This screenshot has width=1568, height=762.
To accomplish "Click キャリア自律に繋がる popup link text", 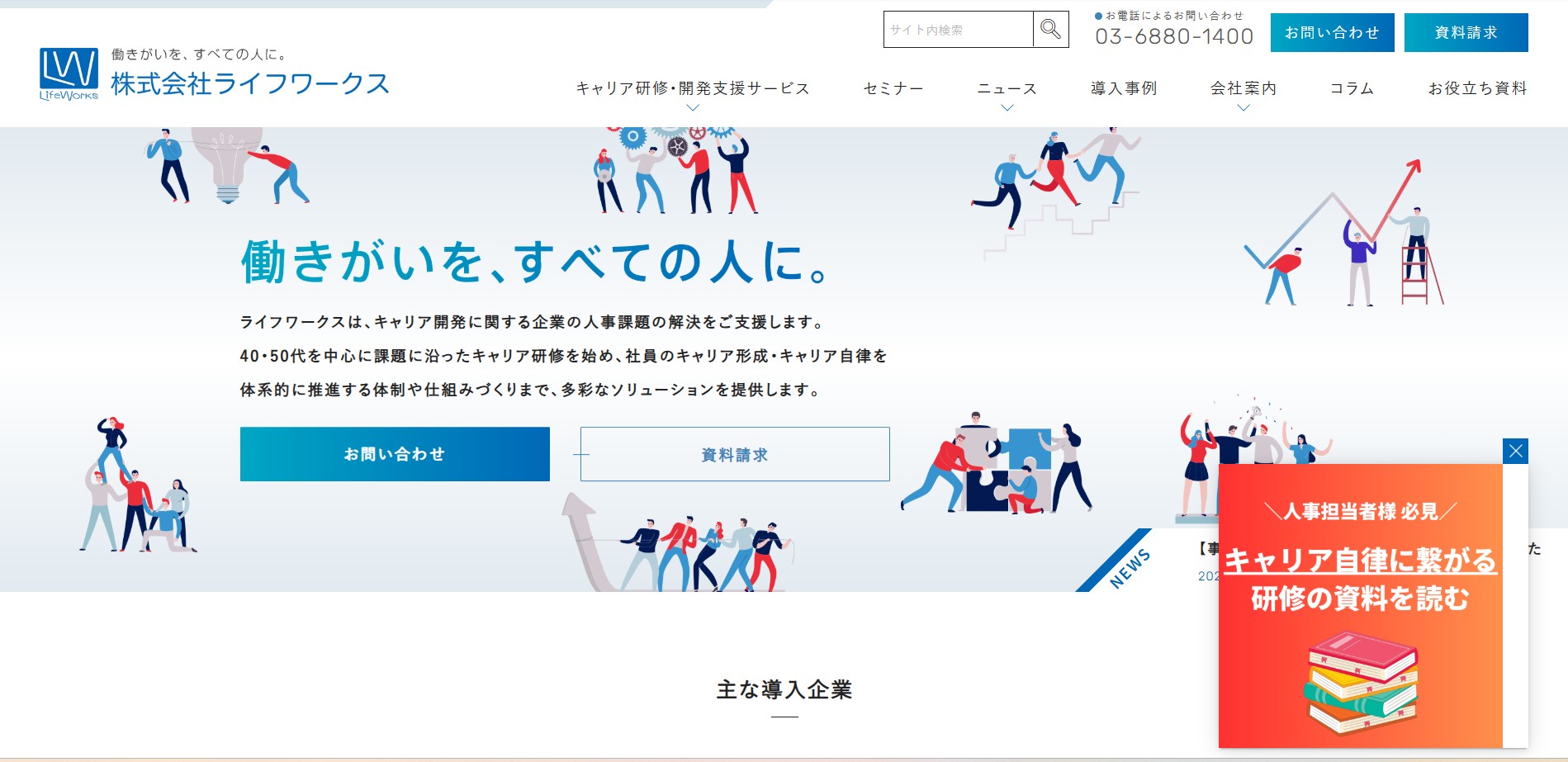I will [1360, 561].
